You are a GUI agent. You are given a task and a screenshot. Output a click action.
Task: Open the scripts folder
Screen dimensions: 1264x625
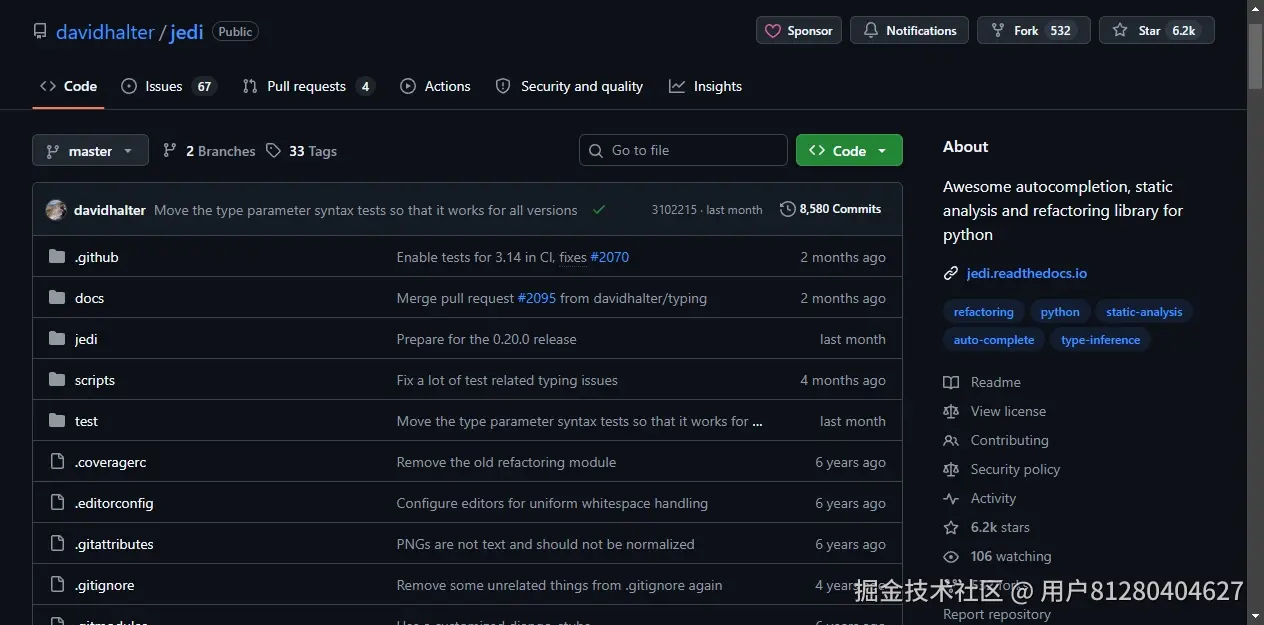pos(95,380)
